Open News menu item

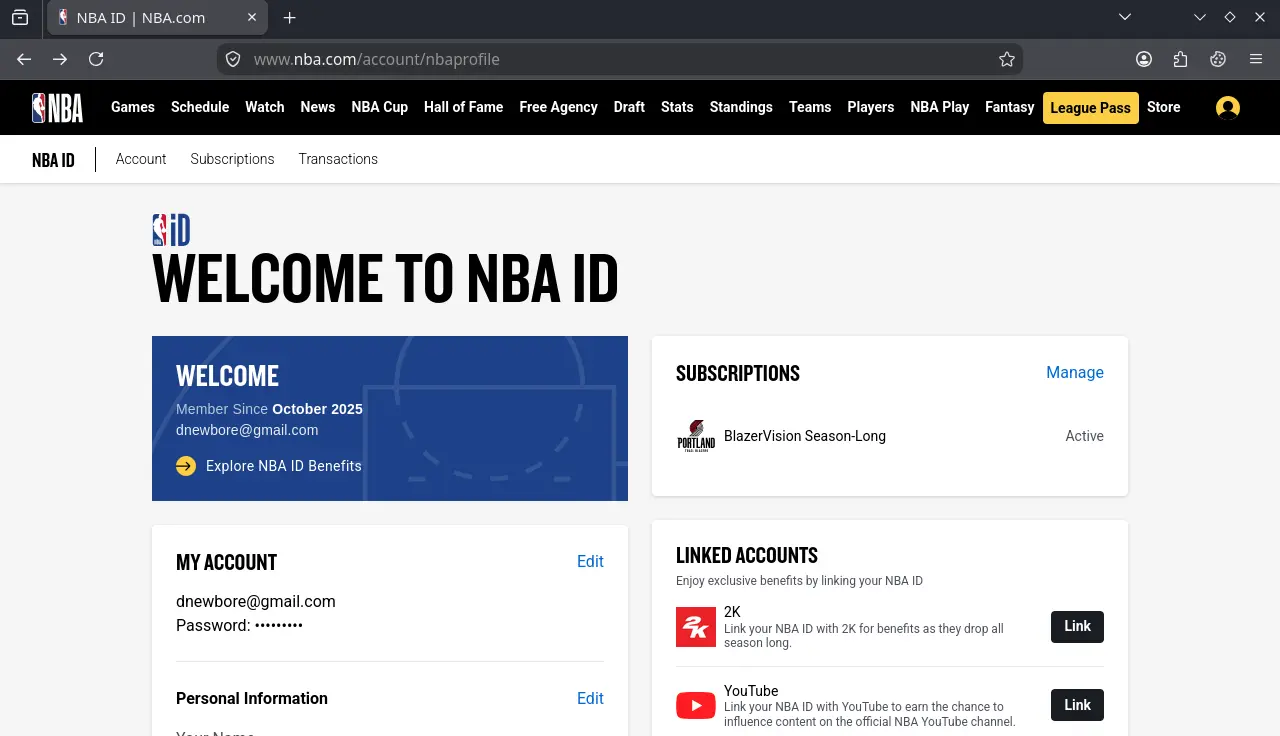click(x=318, y=107)
